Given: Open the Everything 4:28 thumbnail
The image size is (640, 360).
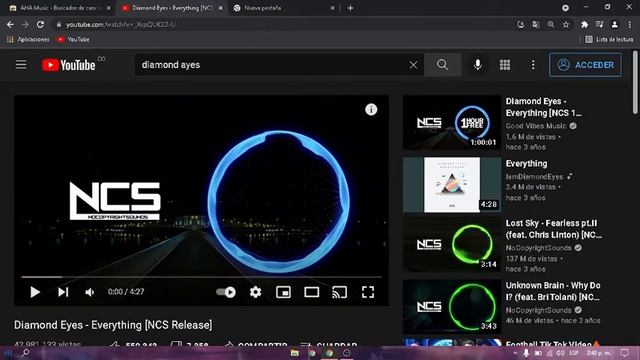Looking at the screenshot, I should [x=452, y=185].
